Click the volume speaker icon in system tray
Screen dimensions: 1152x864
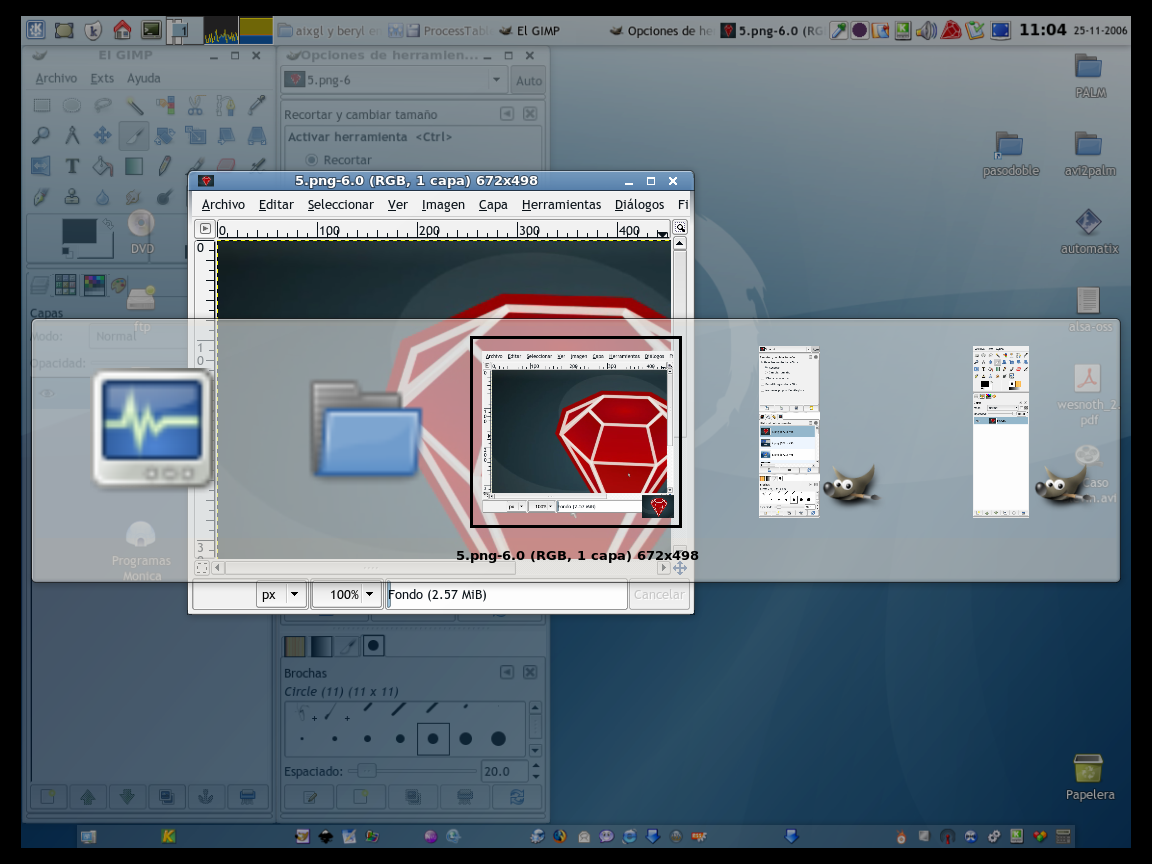click(x=926, y=30)
